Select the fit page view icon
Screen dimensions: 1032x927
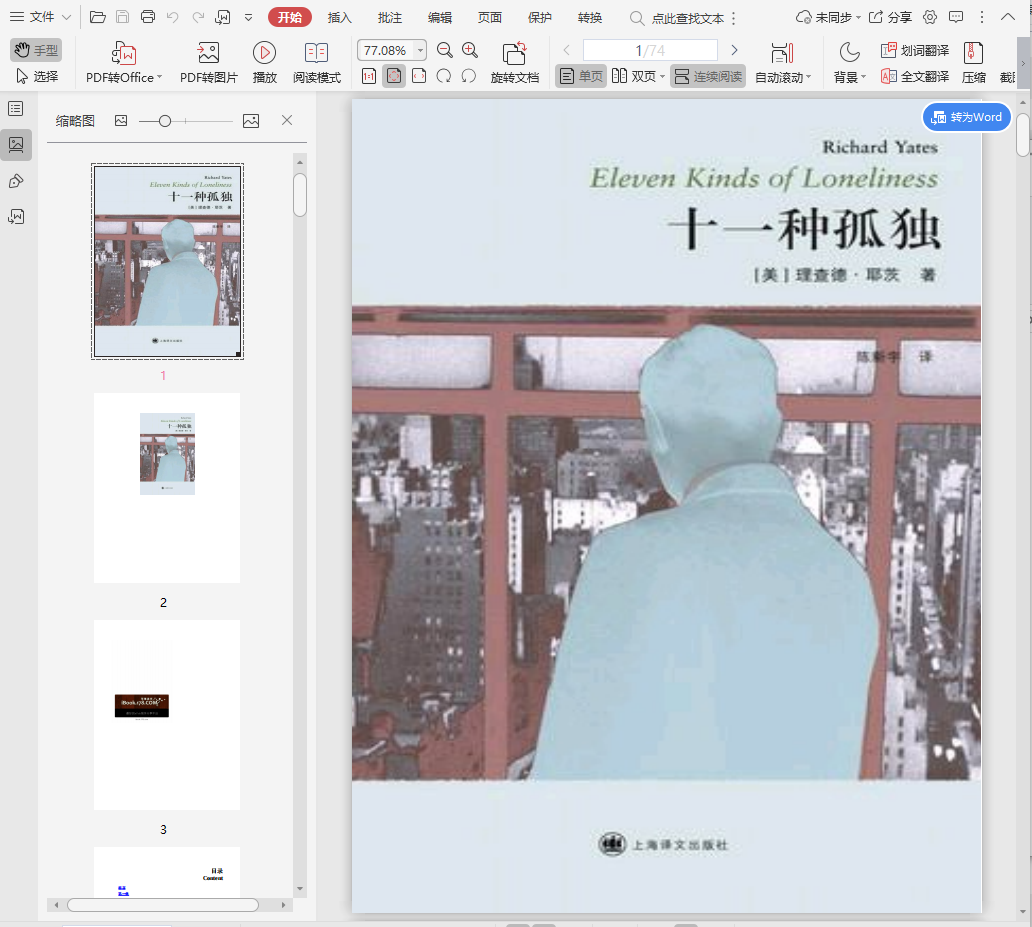pyautogui.click(x=394, y=76)
